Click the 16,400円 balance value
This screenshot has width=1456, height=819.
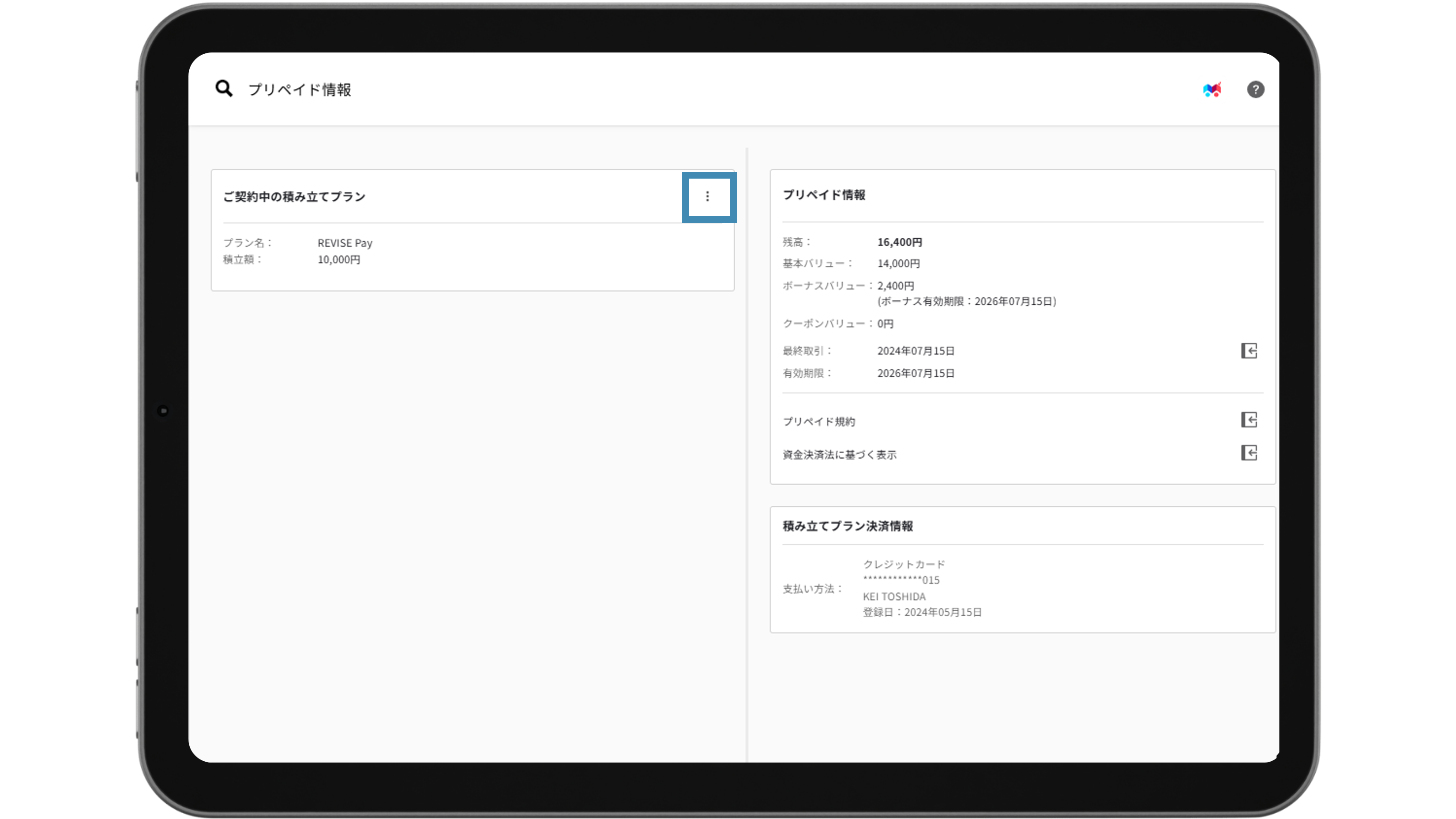point(899,242)
